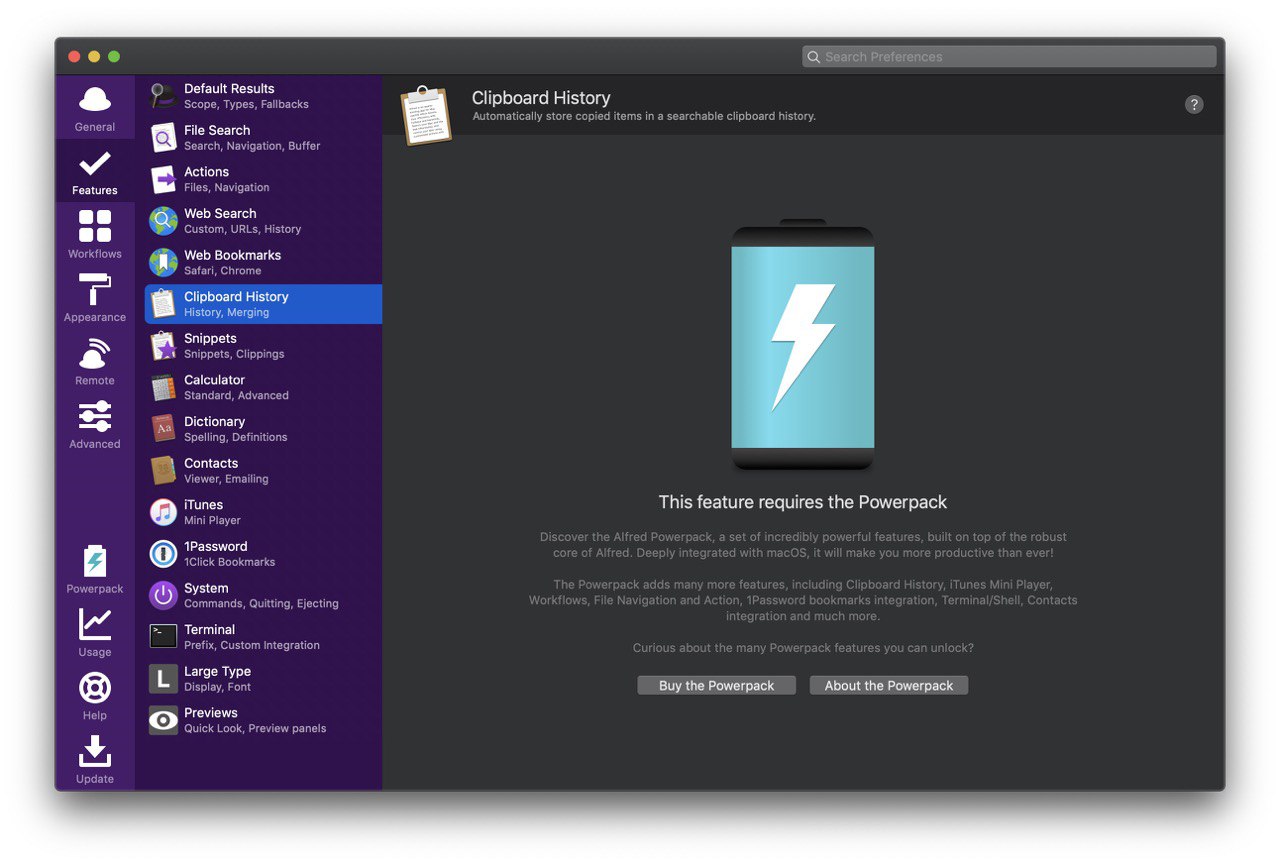The width and height of the screenshot is (1280, 864).
Task: Click the Default Results hat icon
Action: [x=163, y=96]
